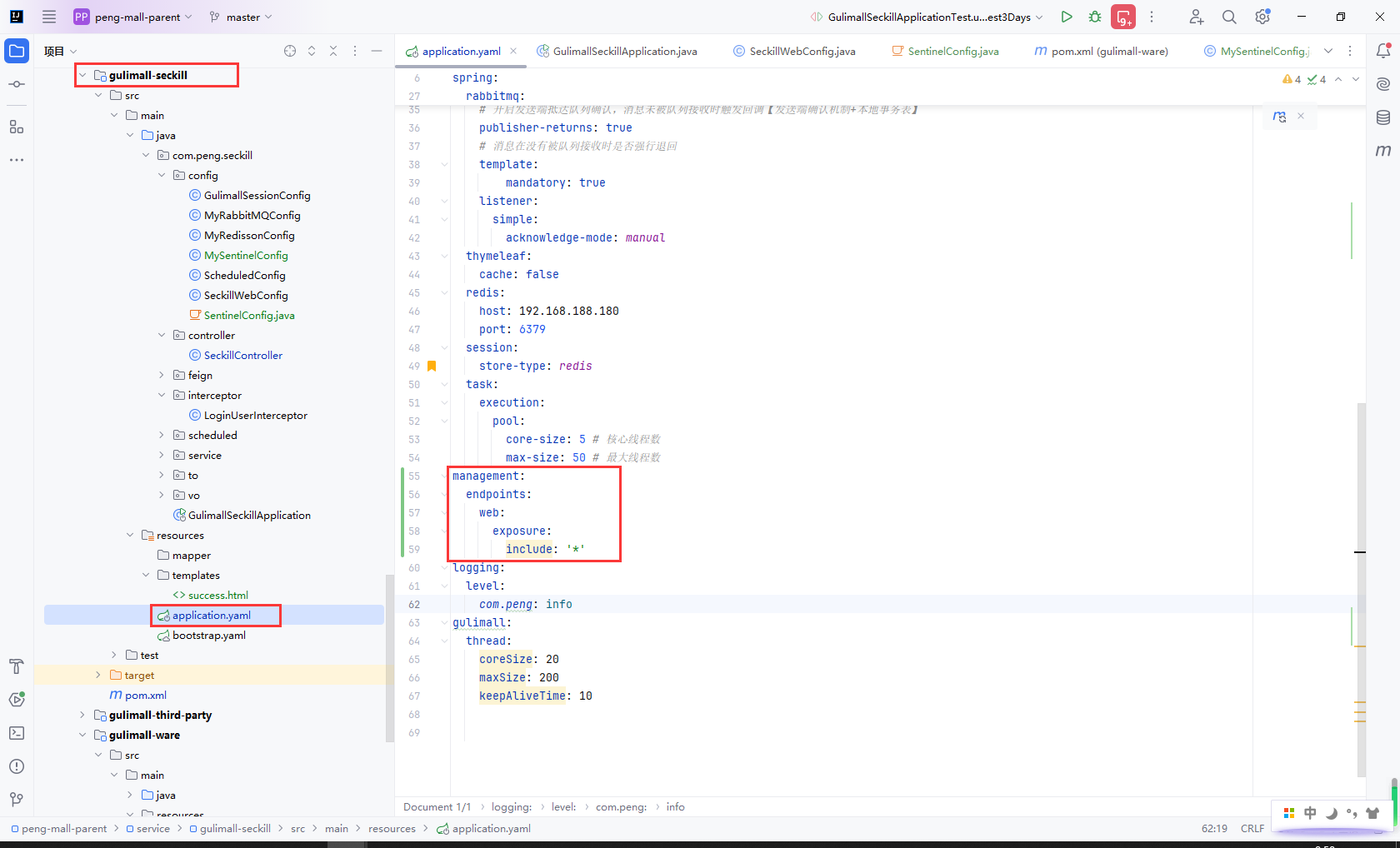Viewport: 1400px width, 848px height.
Task: Open the Terminal tool window
Action: pos(17,733)
